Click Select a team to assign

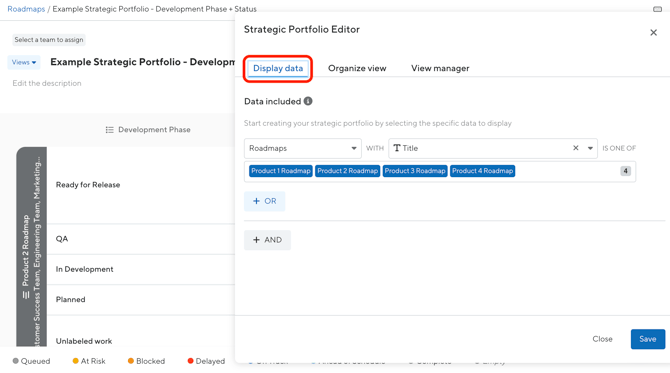[49, 40]
